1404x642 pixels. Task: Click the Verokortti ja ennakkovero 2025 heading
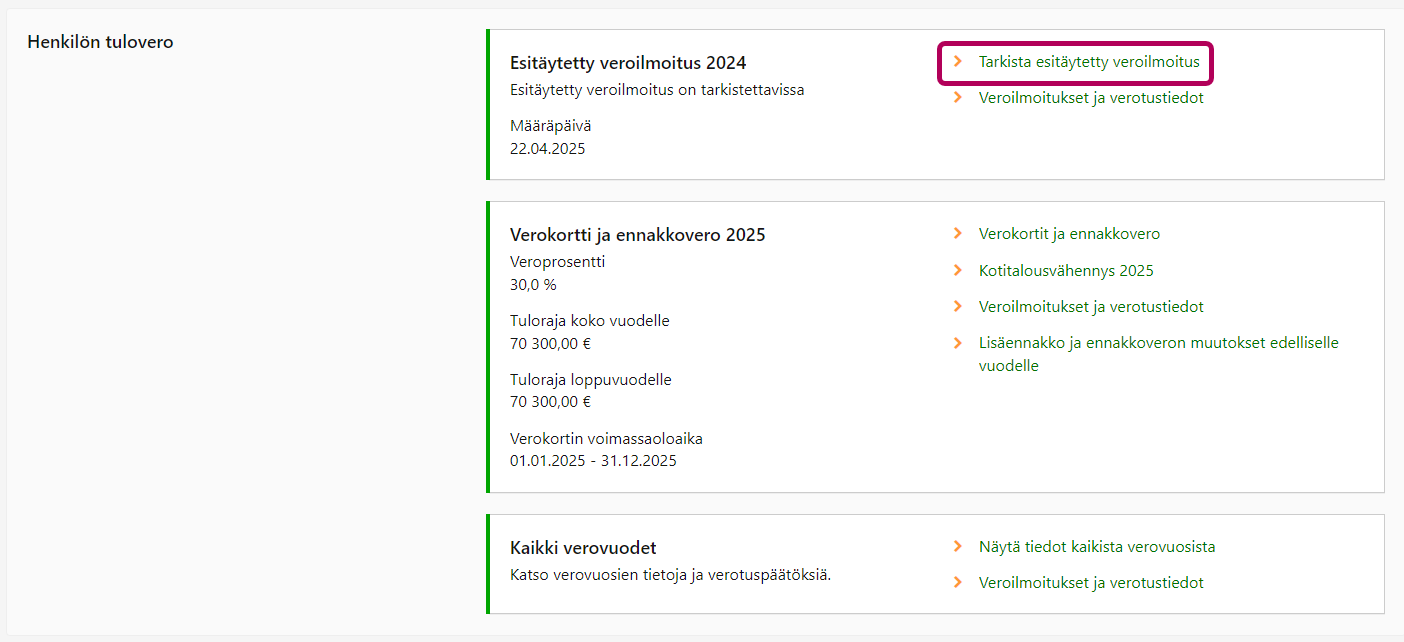point(637,235)
